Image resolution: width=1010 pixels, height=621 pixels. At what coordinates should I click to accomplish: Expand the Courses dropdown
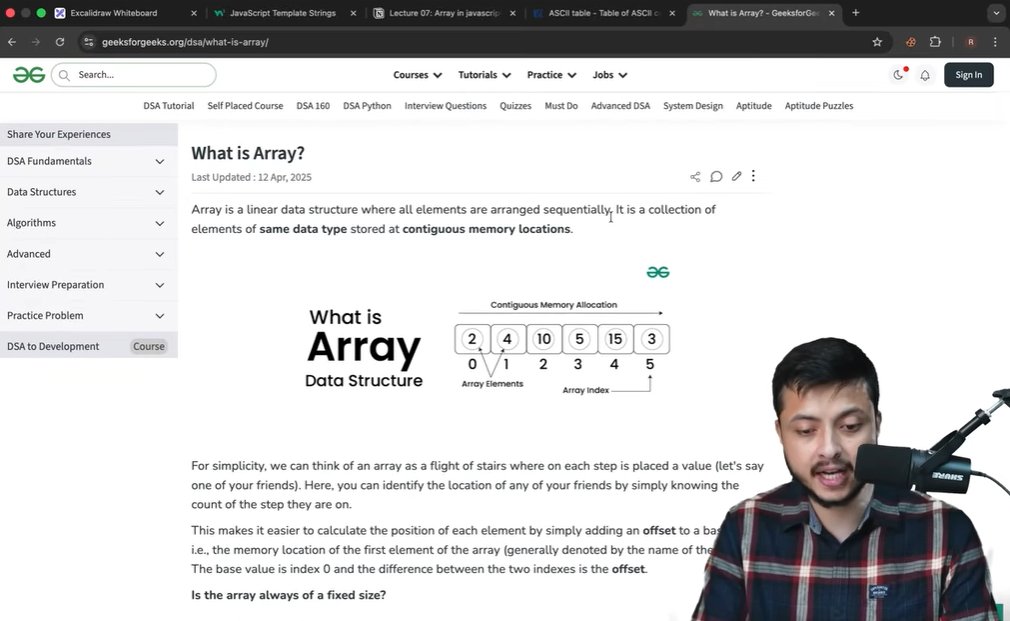417,75
